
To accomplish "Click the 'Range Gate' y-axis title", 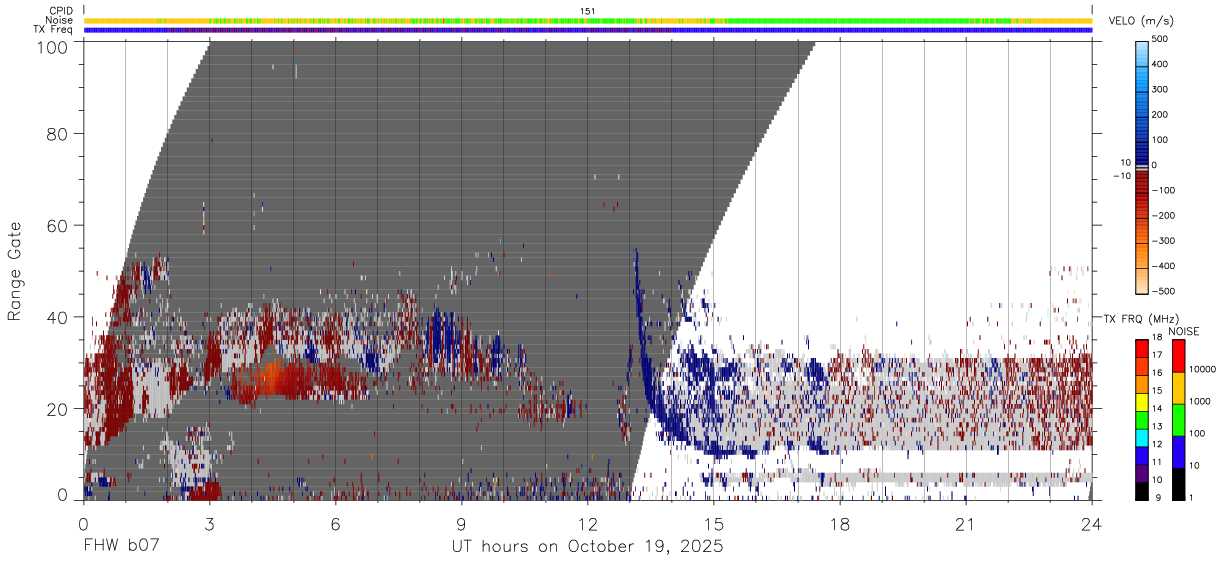I will pos(15,270).
